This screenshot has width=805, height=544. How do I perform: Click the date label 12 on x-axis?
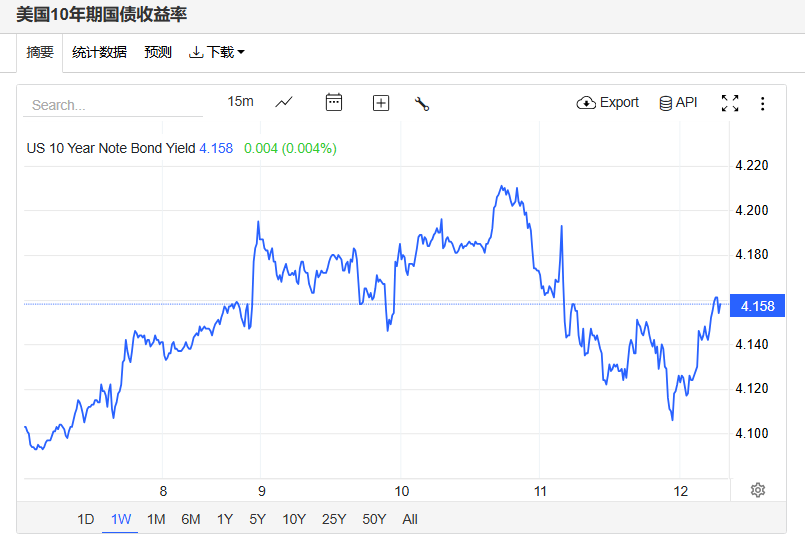click(680, 491)
